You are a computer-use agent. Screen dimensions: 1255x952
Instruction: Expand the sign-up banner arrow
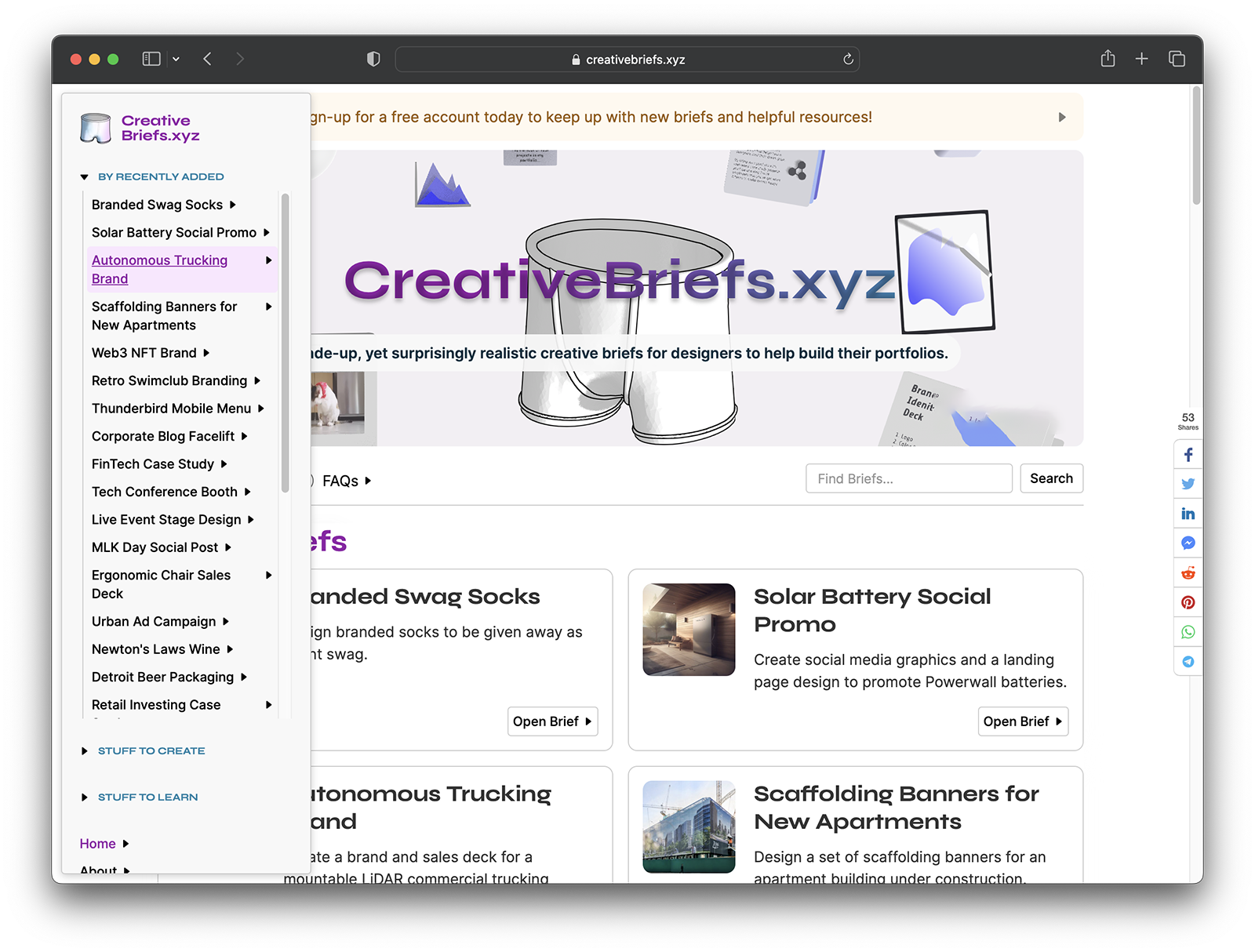pyautogui.click(x=1062, y=117)
